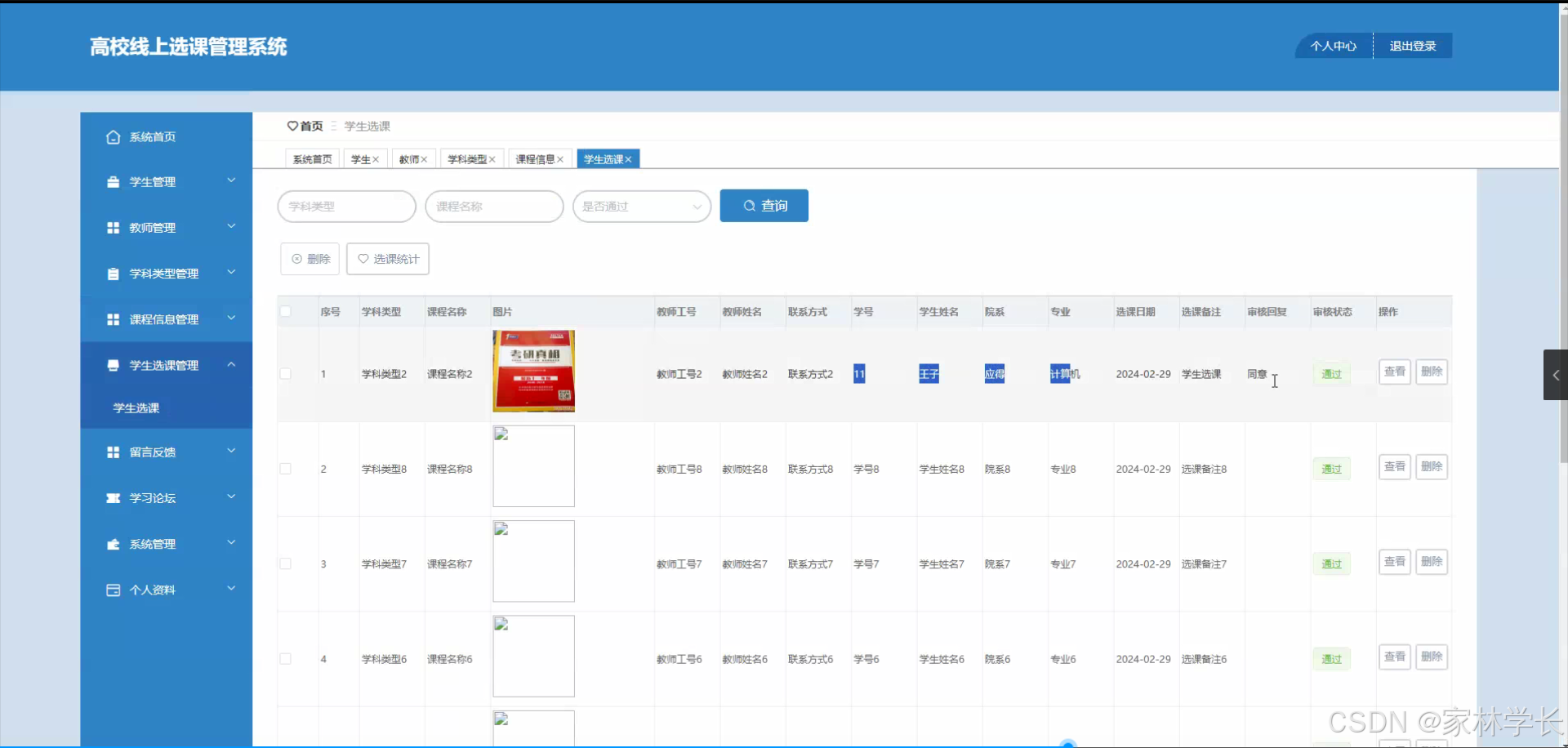Click the 查询 search button

click(x=764, y=206)
